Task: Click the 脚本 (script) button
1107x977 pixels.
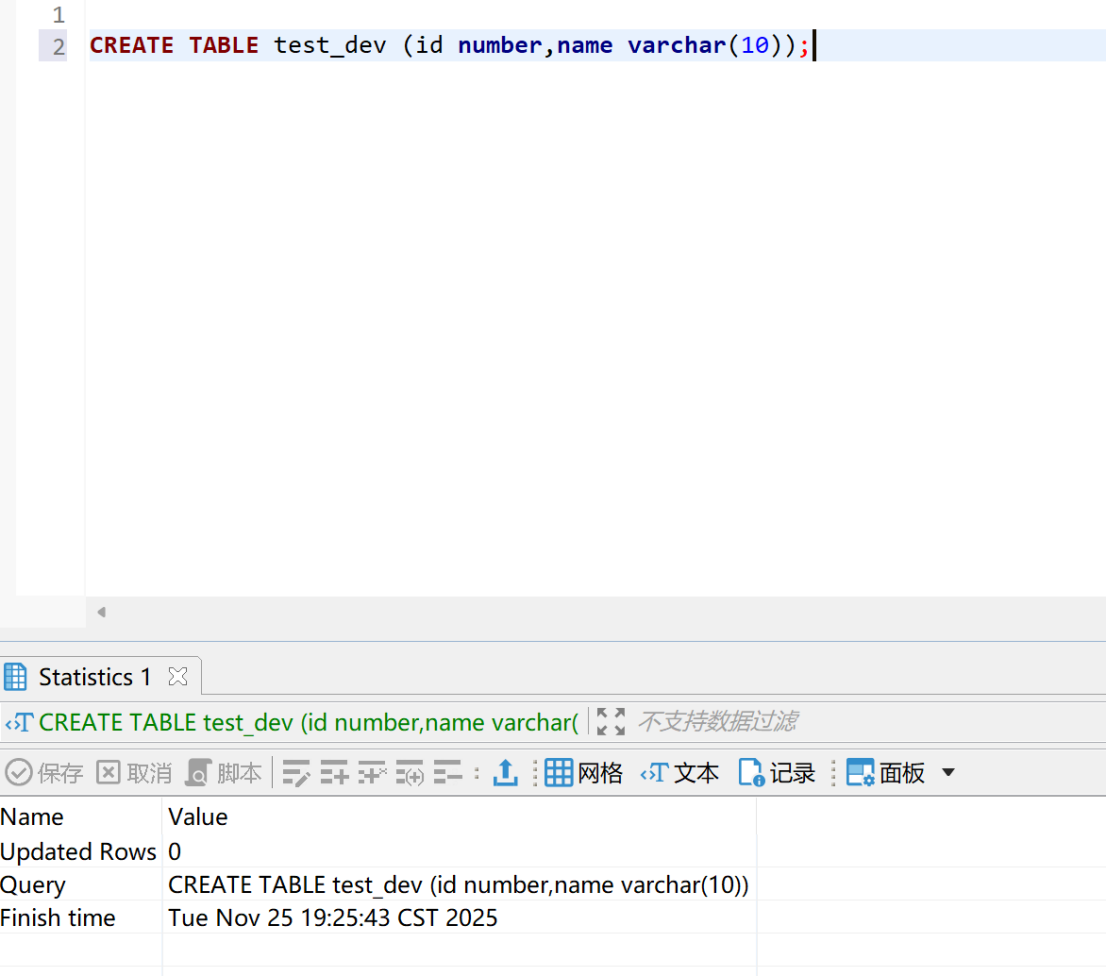Action: tap(224, 773)
